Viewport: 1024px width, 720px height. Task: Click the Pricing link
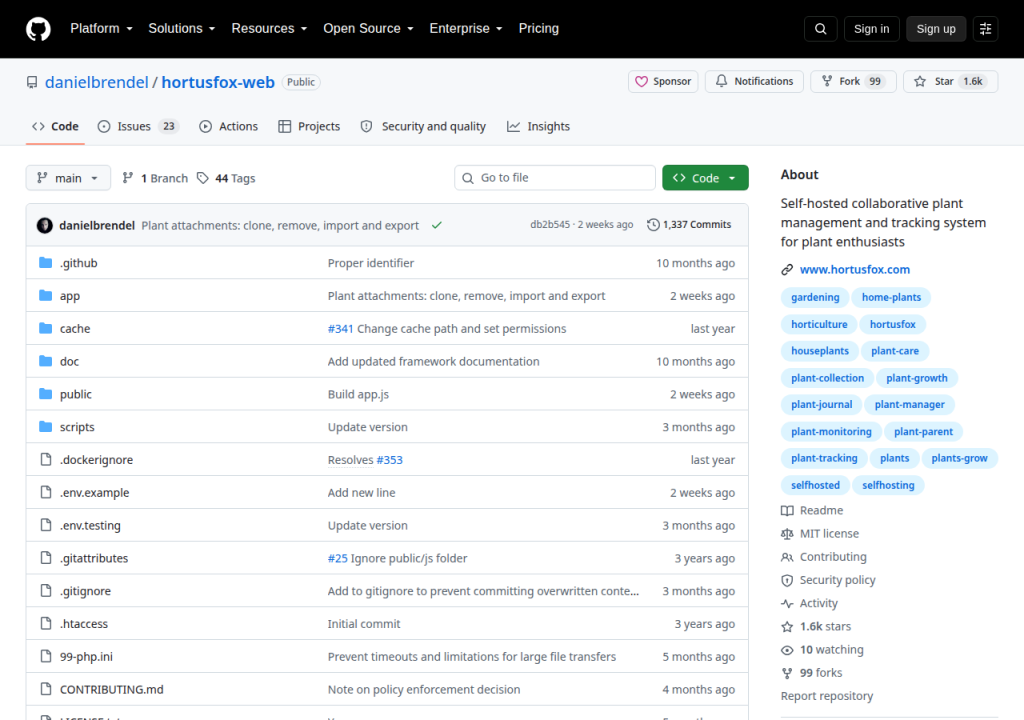[539, 29]
